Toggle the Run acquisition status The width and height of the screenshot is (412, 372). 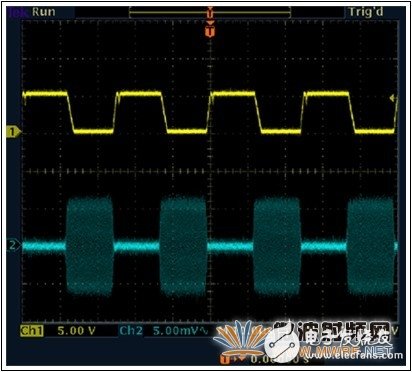pyautogui.click(x=43, y=12)
